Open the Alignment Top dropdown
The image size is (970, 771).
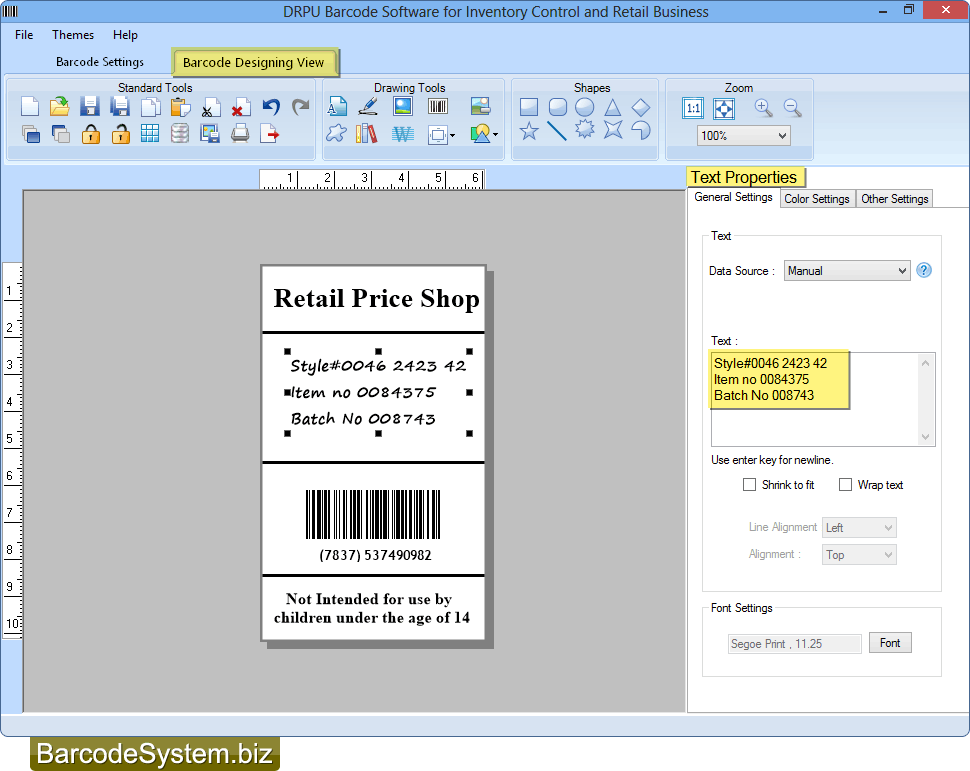(859, 555)
